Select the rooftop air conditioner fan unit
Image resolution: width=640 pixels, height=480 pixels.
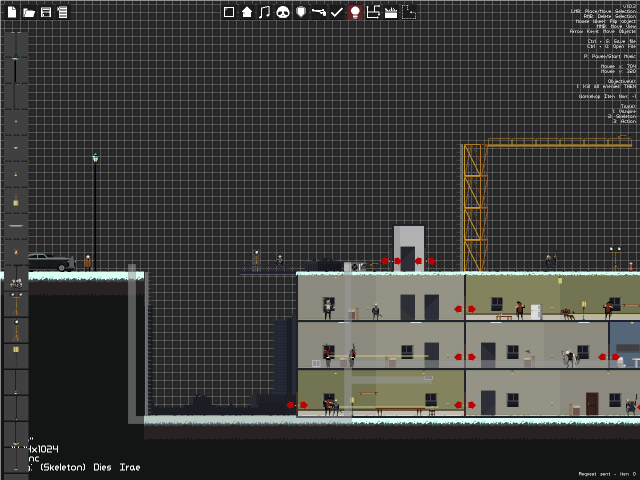pyautogui.click(x=355, y=267)
